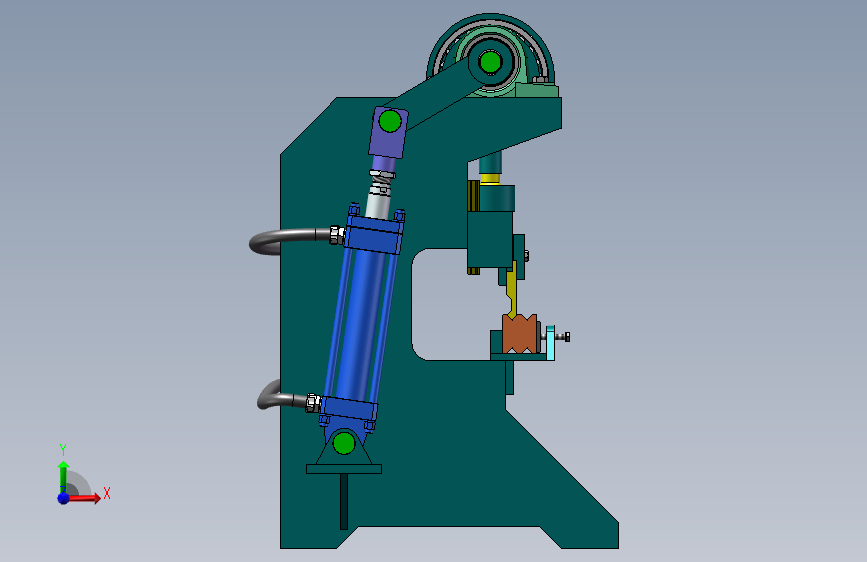The image size is (867, 562).
Task: Select the yellow punch blade
Action: 512,290
